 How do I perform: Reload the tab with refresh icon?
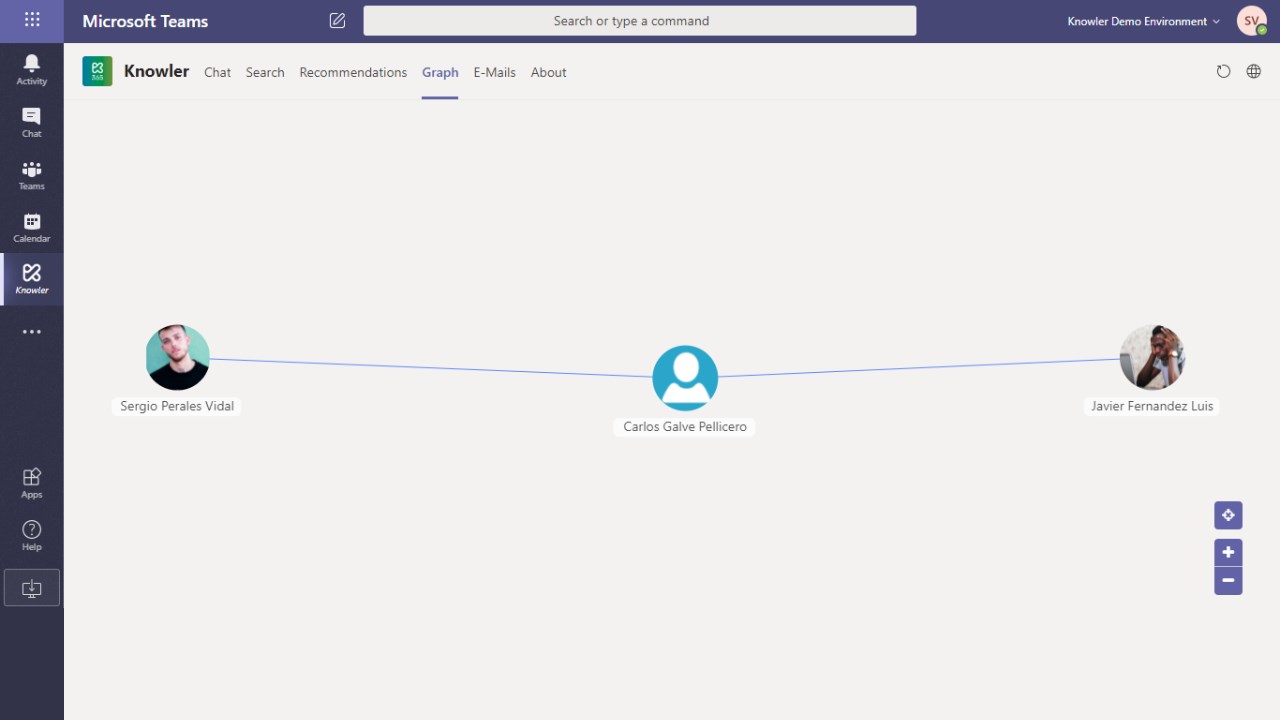click(x=1223, y=71)
